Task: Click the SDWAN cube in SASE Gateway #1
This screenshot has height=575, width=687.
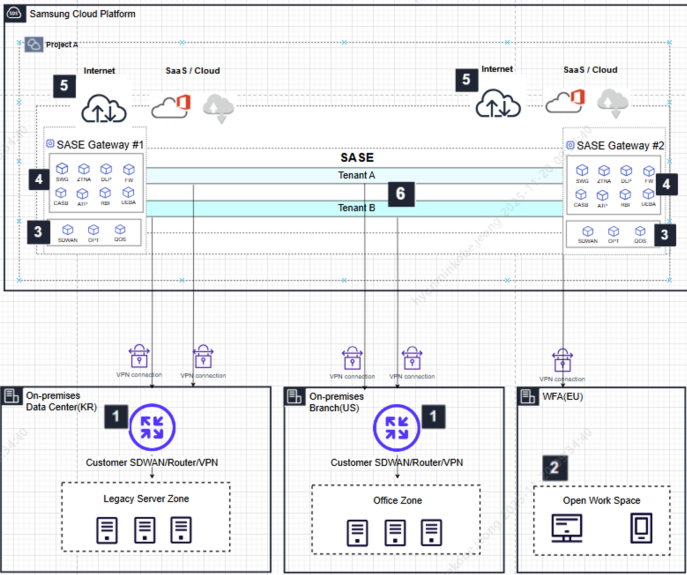Action: tap(67, 230)
